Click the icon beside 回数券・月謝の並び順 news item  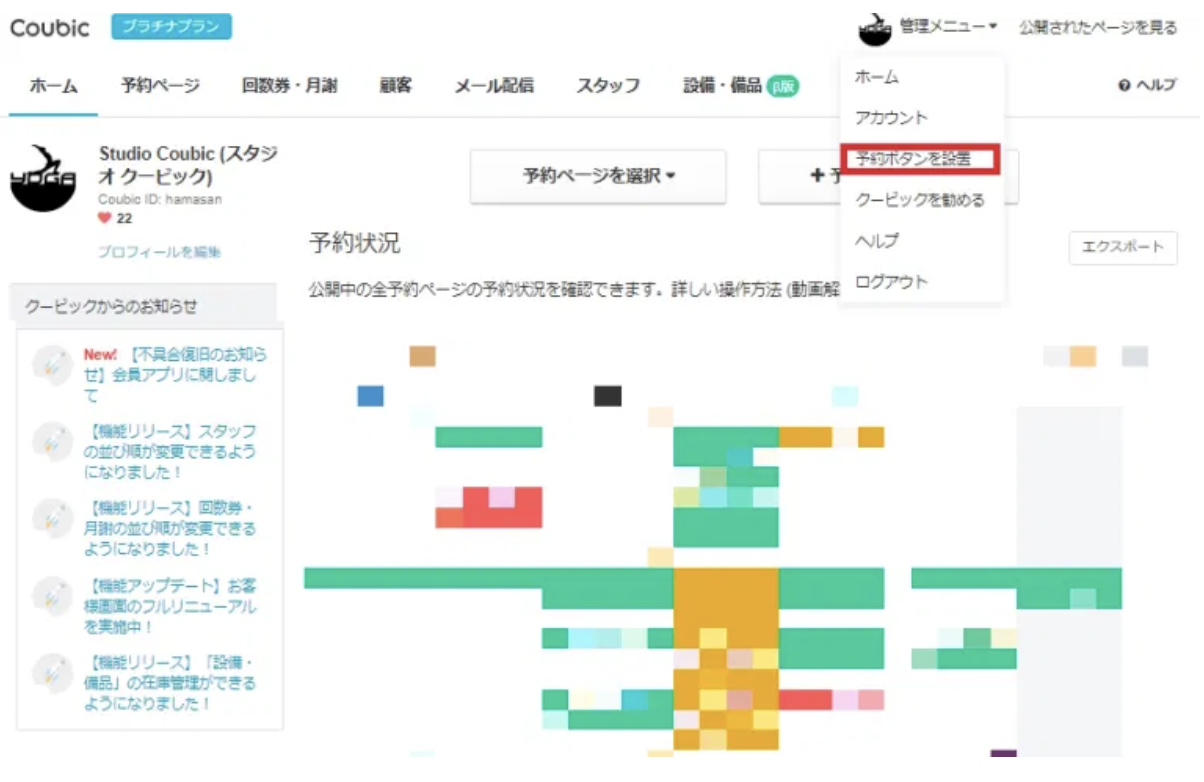(52, 519)
